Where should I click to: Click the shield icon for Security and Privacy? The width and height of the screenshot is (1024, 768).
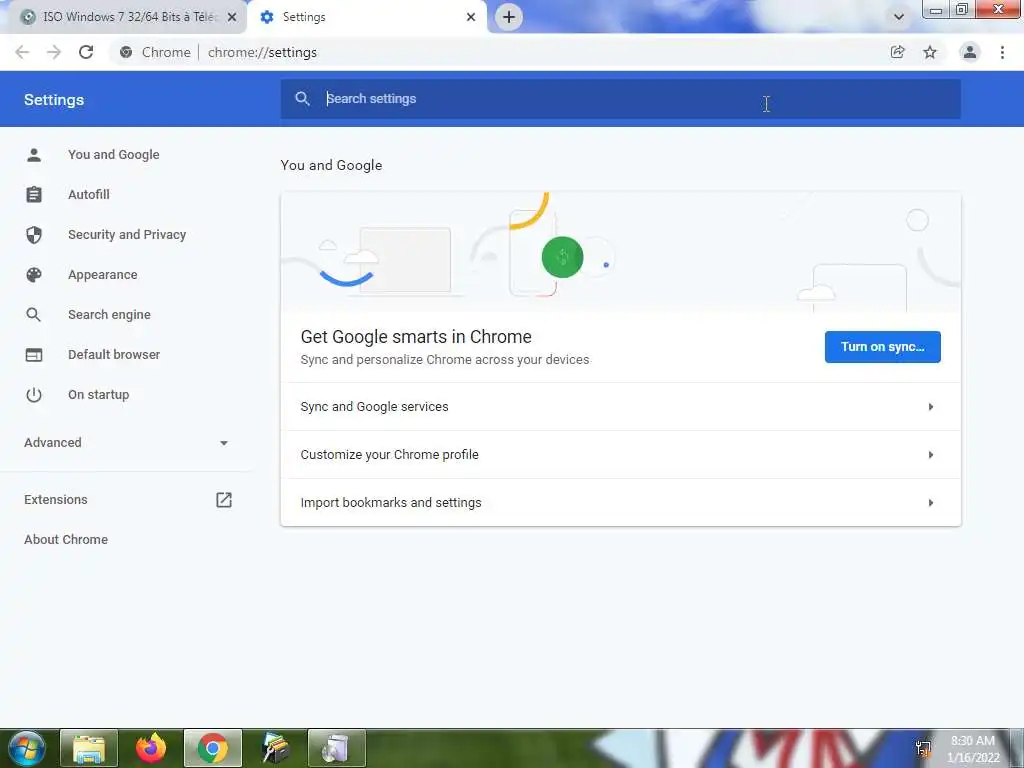tap(34, 234)
